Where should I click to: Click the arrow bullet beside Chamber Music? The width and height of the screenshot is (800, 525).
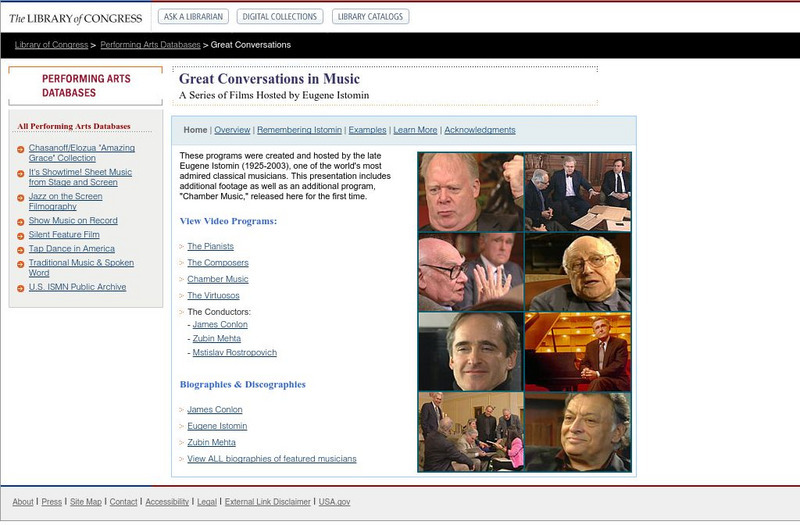(182, 280)
